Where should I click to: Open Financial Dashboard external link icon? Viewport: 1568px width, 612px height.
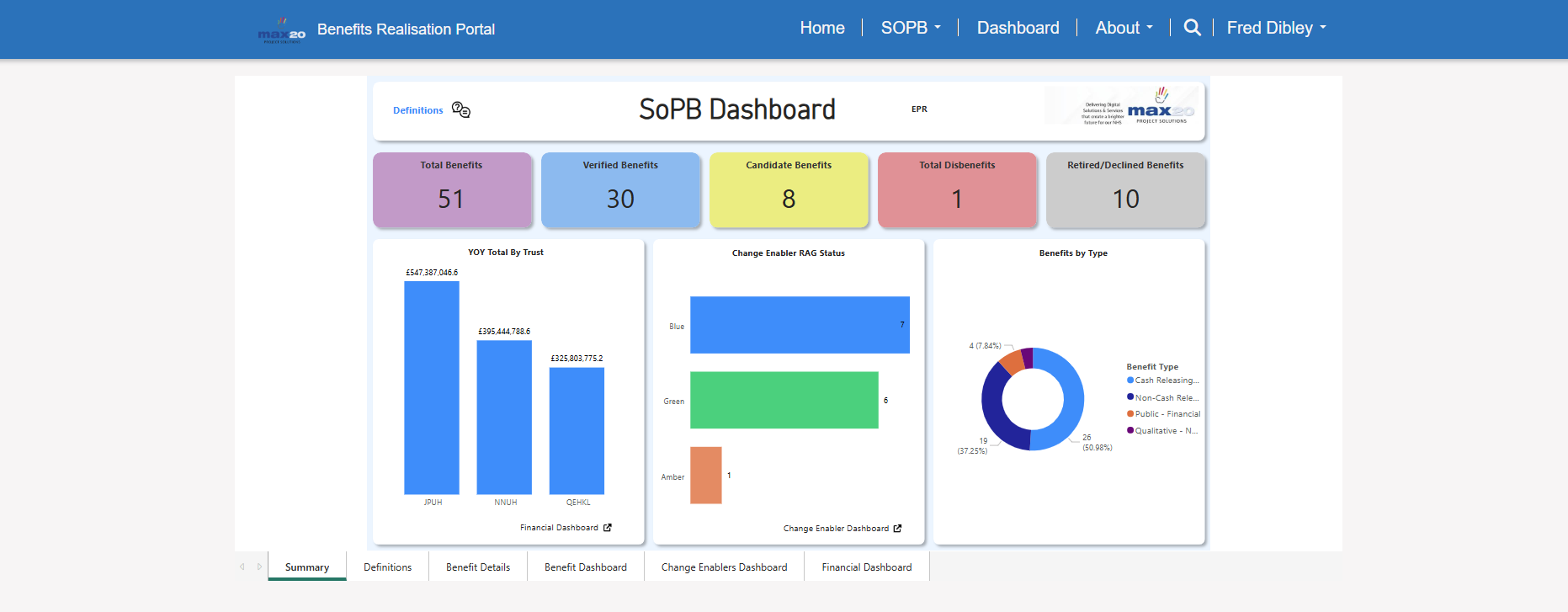(608, 528)
